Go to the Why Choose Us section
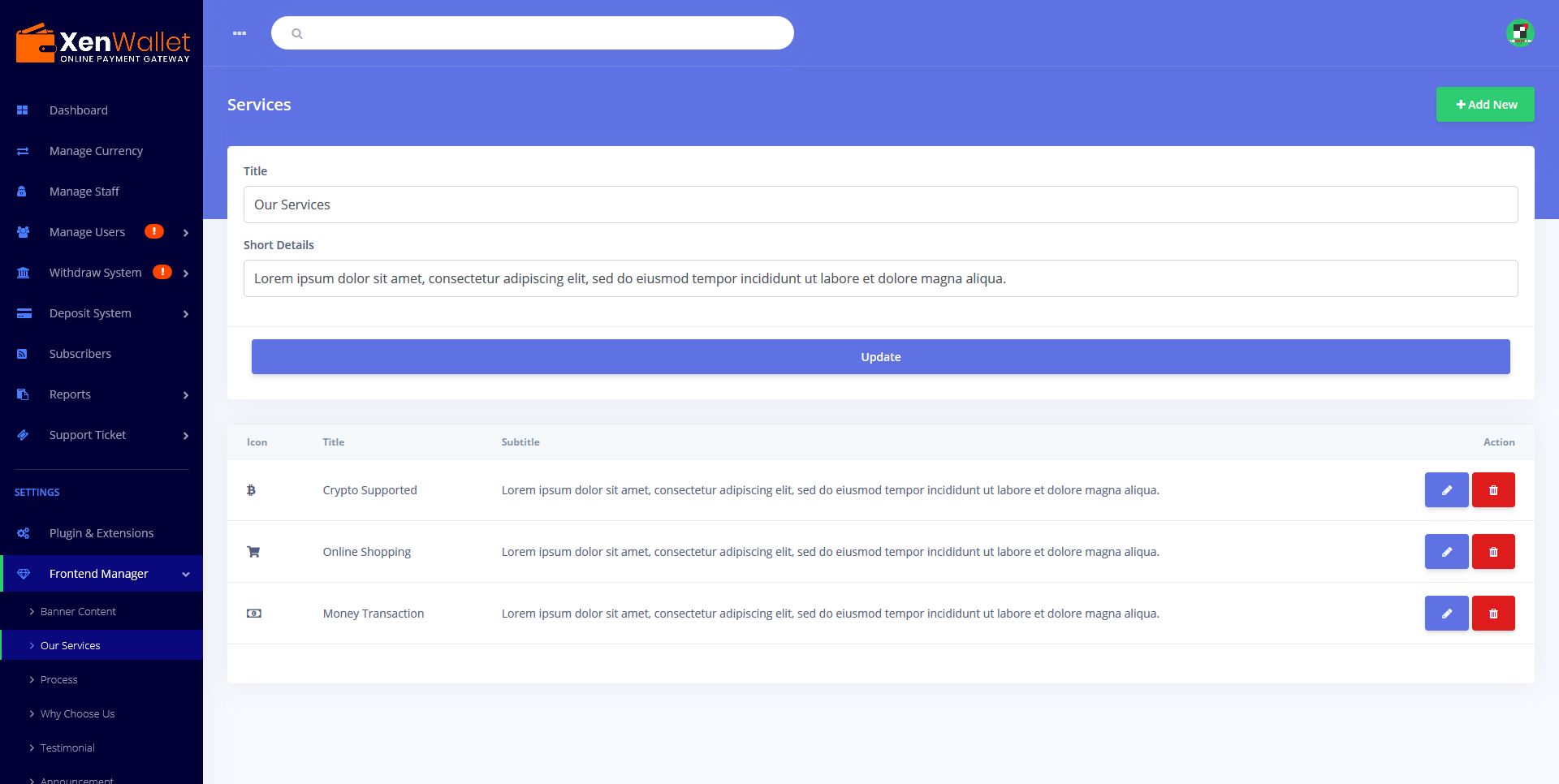 (x=77, y=713)
